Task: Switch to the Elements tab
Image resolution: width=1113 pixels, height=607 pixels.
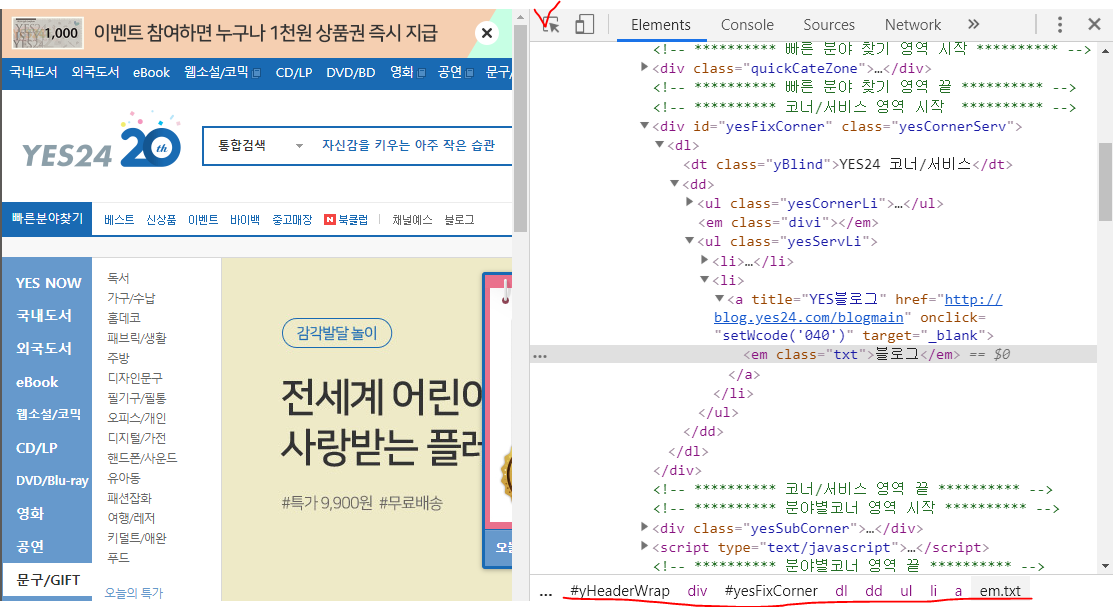Action: coord(661,25)
